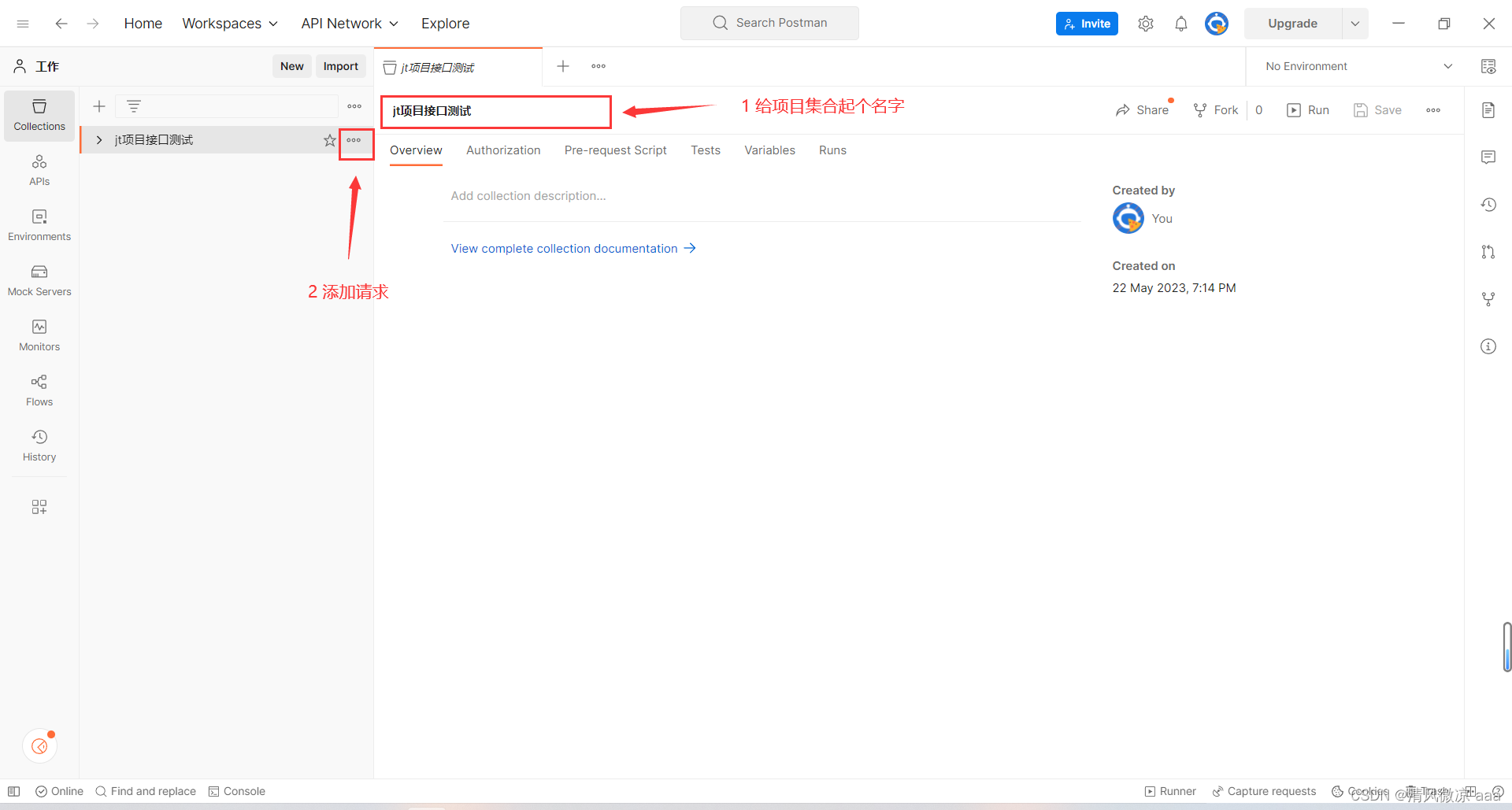Go to Home

pos(143,24)
